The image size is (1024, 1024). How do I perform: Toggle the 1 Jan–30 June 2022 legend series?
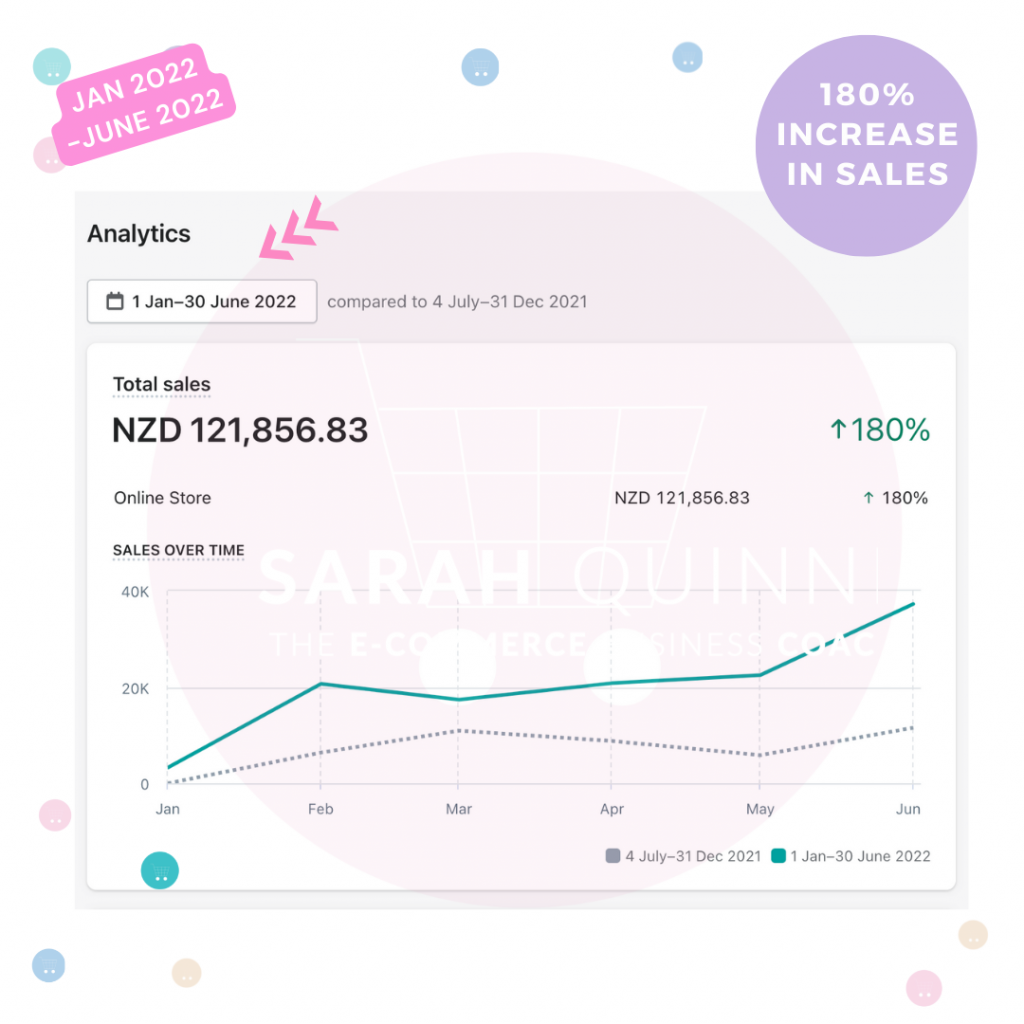[851, 856]
